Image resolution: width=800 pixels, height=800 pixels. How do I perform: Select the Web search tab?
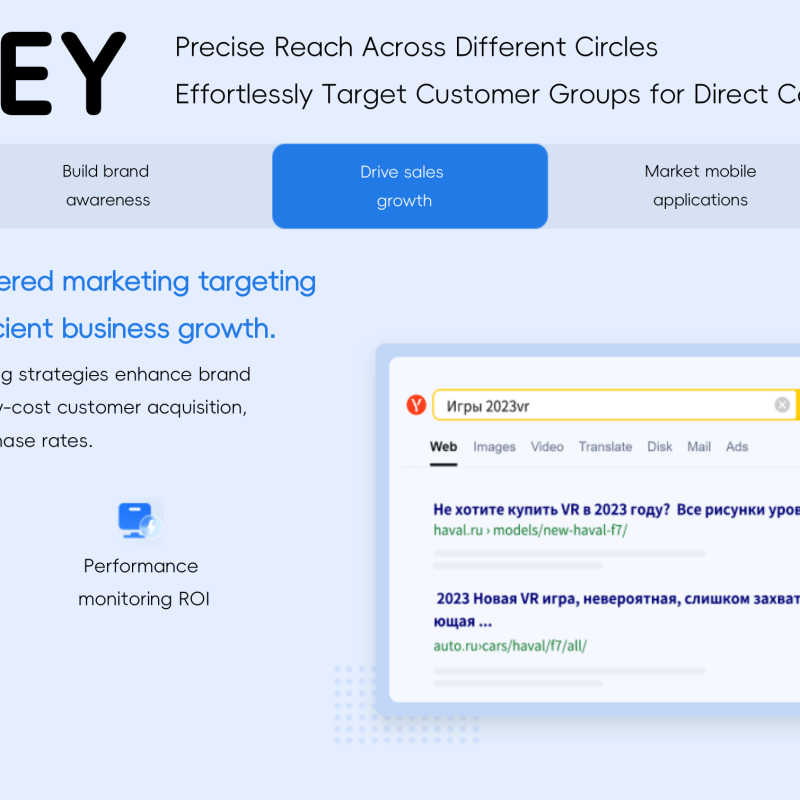pos(442,447)
